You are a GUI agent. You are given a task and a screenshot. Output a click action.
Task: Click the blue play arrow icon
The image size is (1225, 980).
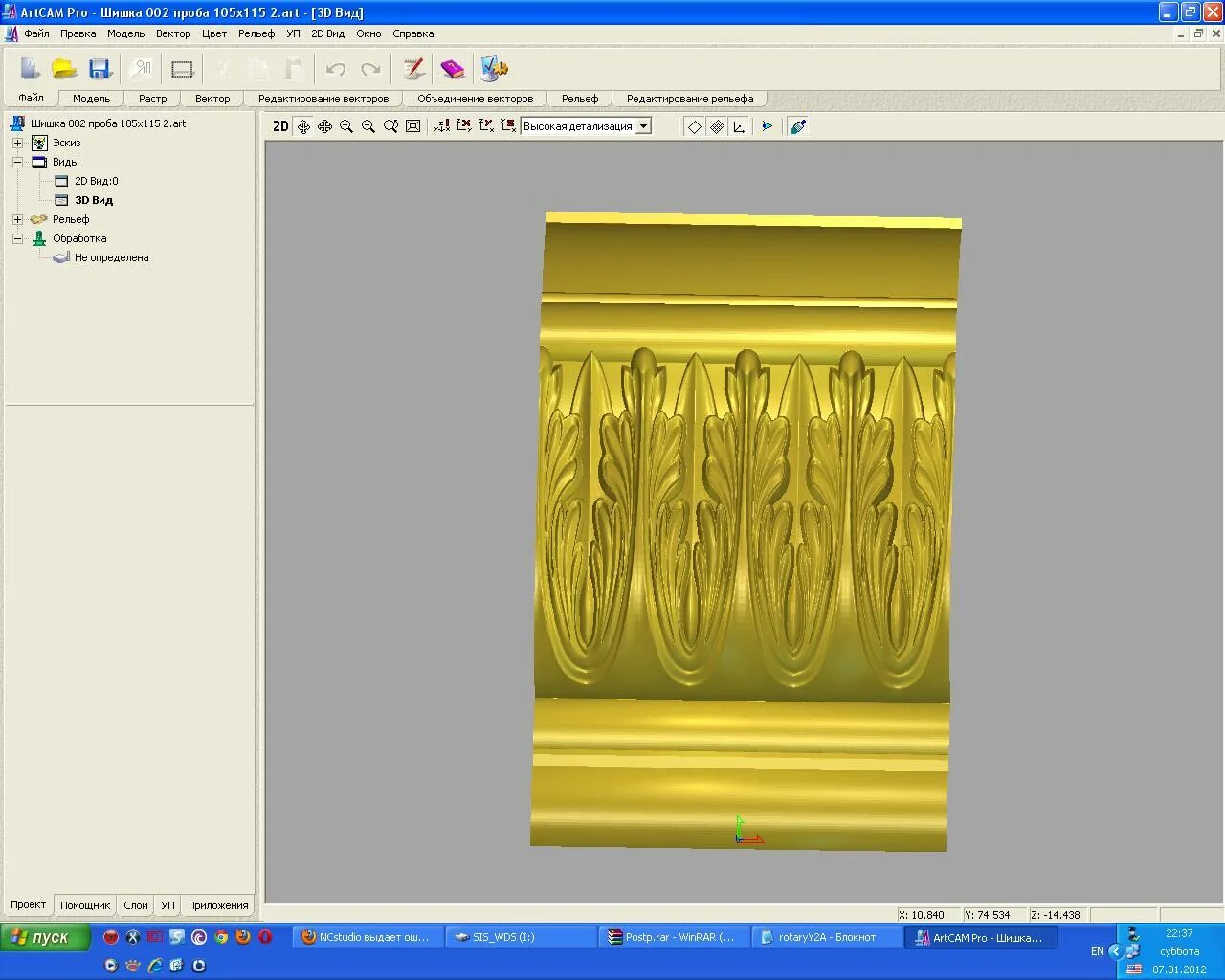click(768, 126)
